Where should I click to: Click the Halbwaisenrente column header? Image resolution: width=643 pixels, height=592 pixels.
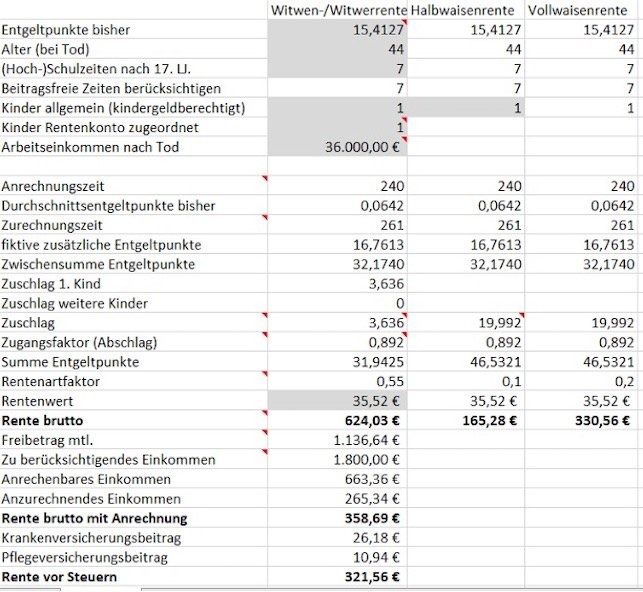[x=466, y=10]
